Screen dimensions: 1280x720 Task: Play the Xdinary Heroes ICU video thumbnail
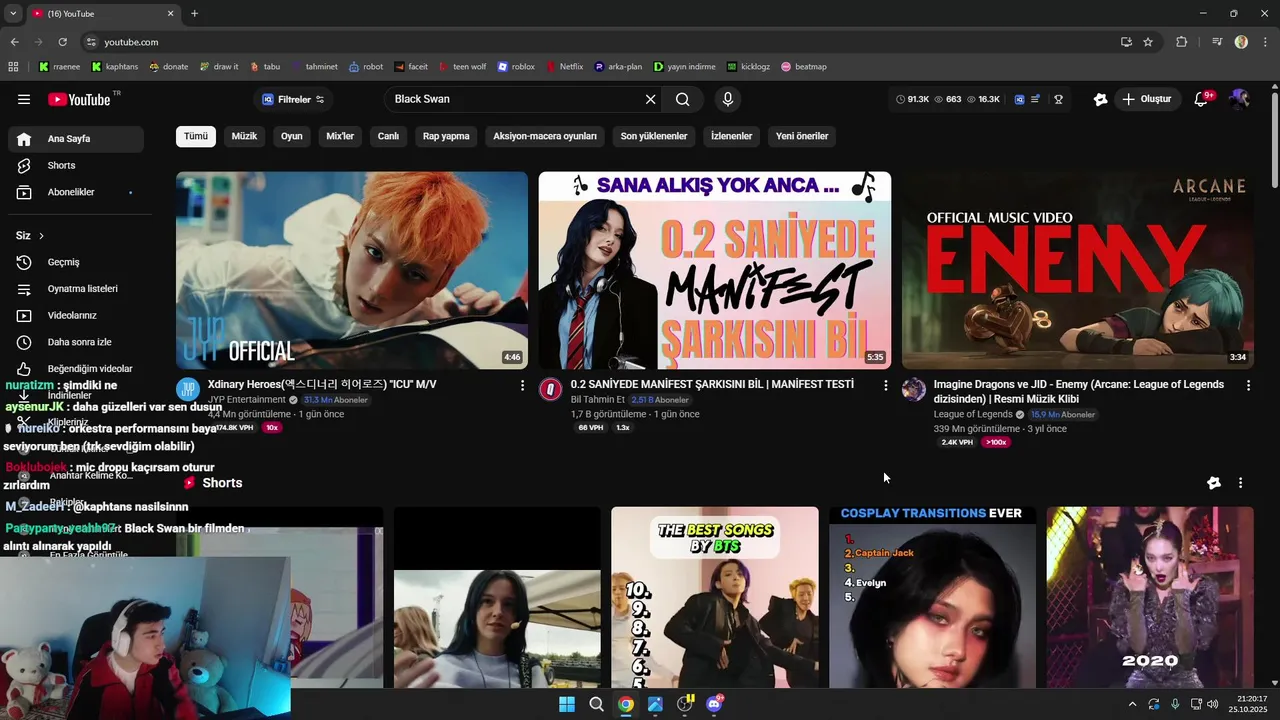tap(352, 270)
